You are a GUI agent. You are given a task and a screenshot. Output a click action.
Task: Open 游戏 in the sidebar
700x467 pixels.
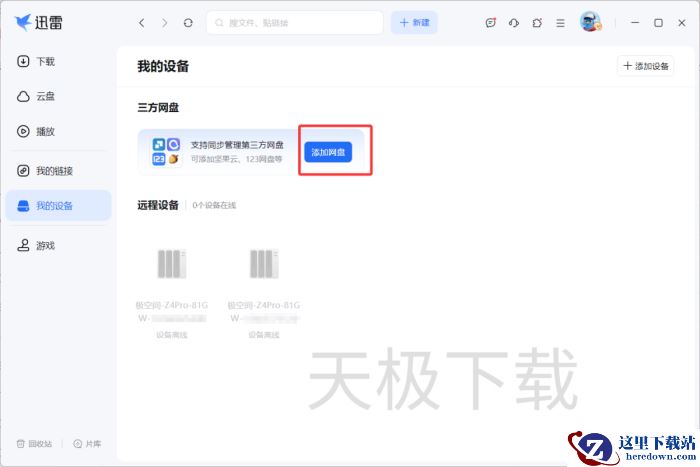58,245
